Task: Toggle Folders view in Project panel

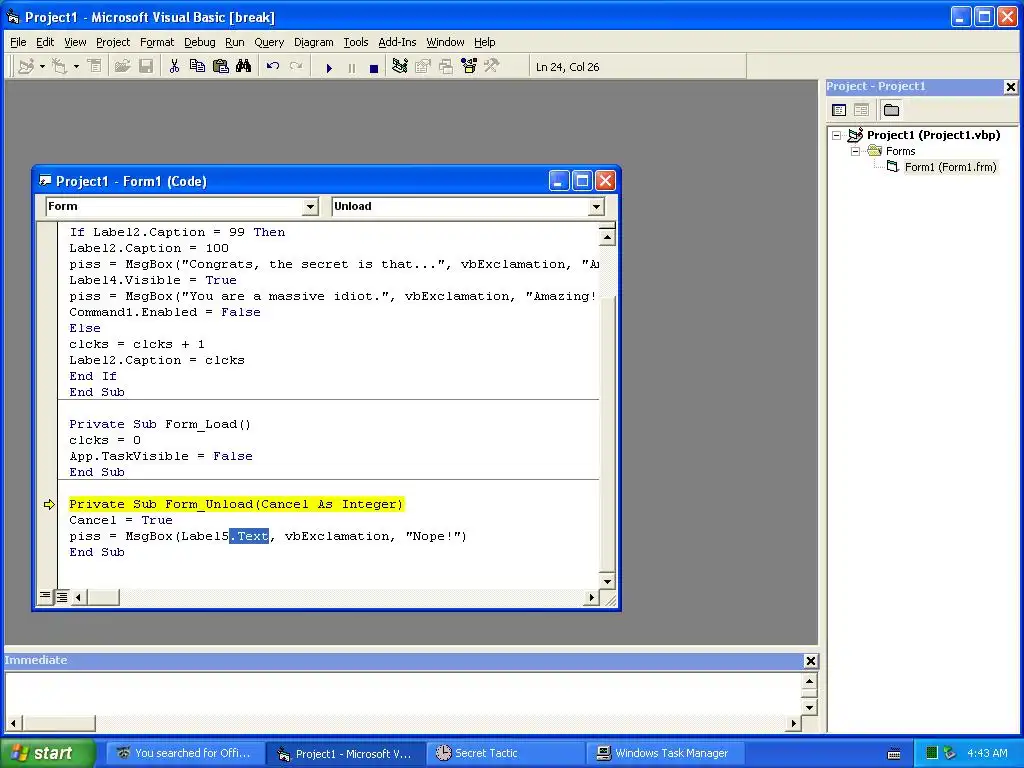Action: [891, 110]
